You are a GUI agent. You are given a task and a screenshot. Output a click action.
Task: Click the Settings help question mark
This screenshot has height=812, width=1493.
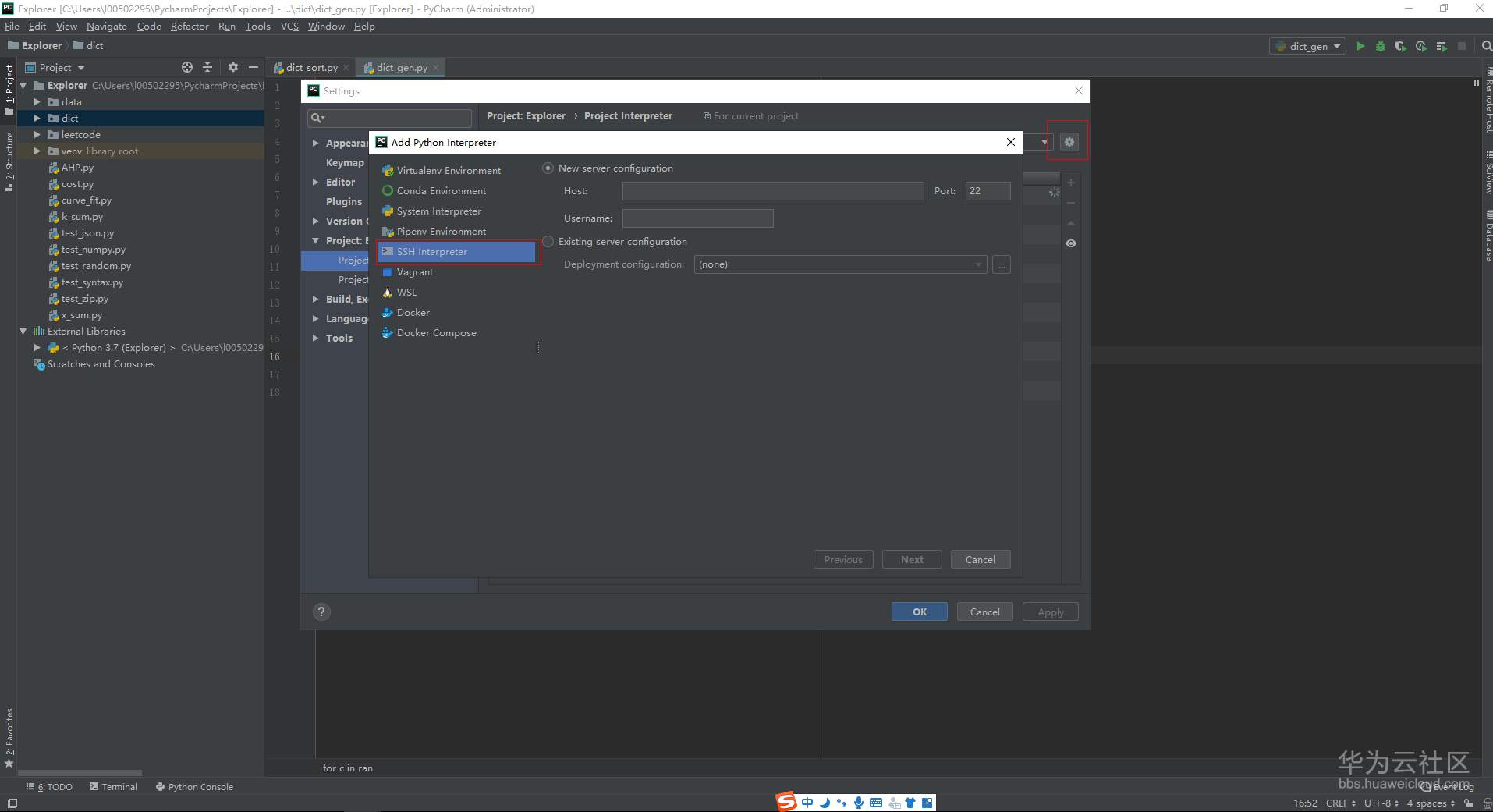[321, 612]
